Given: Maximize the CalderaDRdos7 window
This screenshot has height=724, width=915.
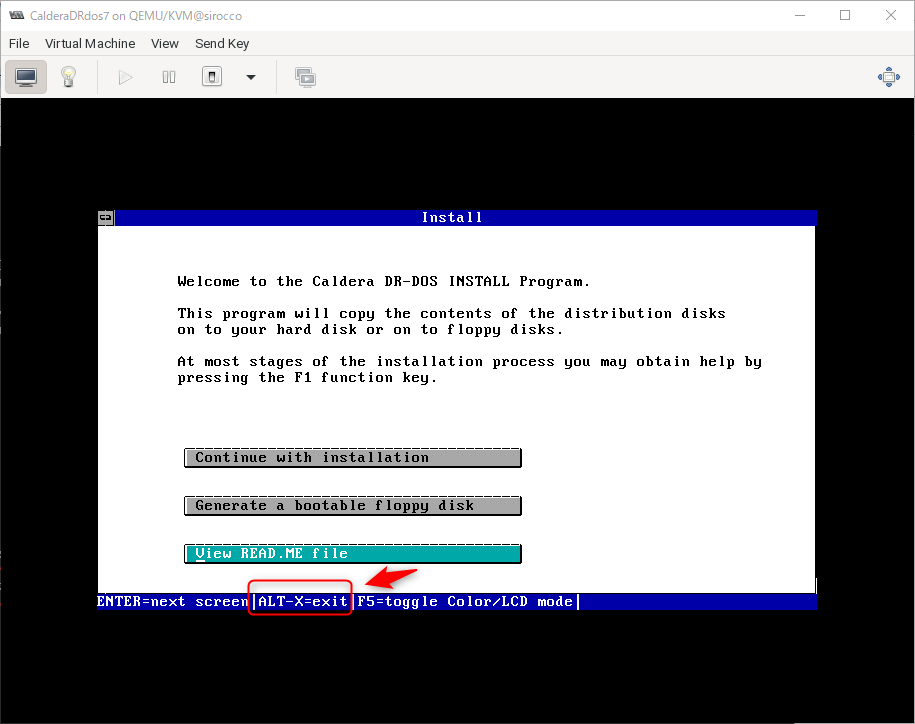Looking at the screenshot, I should [845, 16].
